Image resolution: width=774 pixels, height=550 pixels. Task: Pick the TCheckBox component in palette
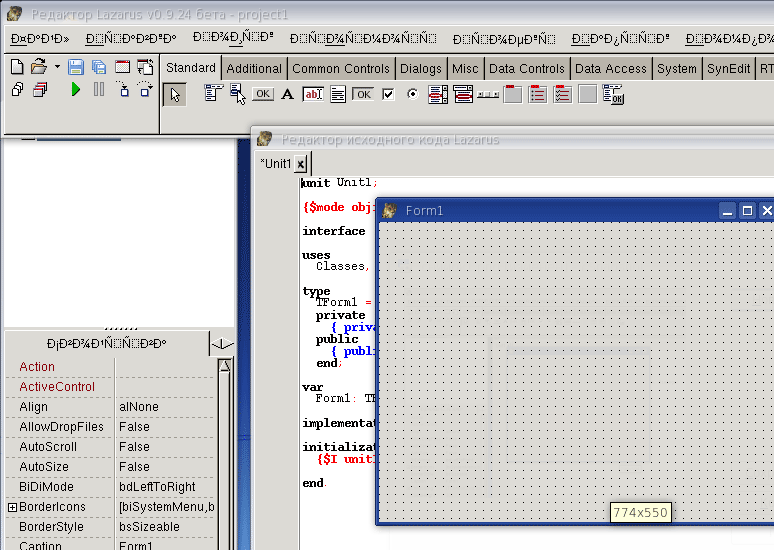[388, 94]
